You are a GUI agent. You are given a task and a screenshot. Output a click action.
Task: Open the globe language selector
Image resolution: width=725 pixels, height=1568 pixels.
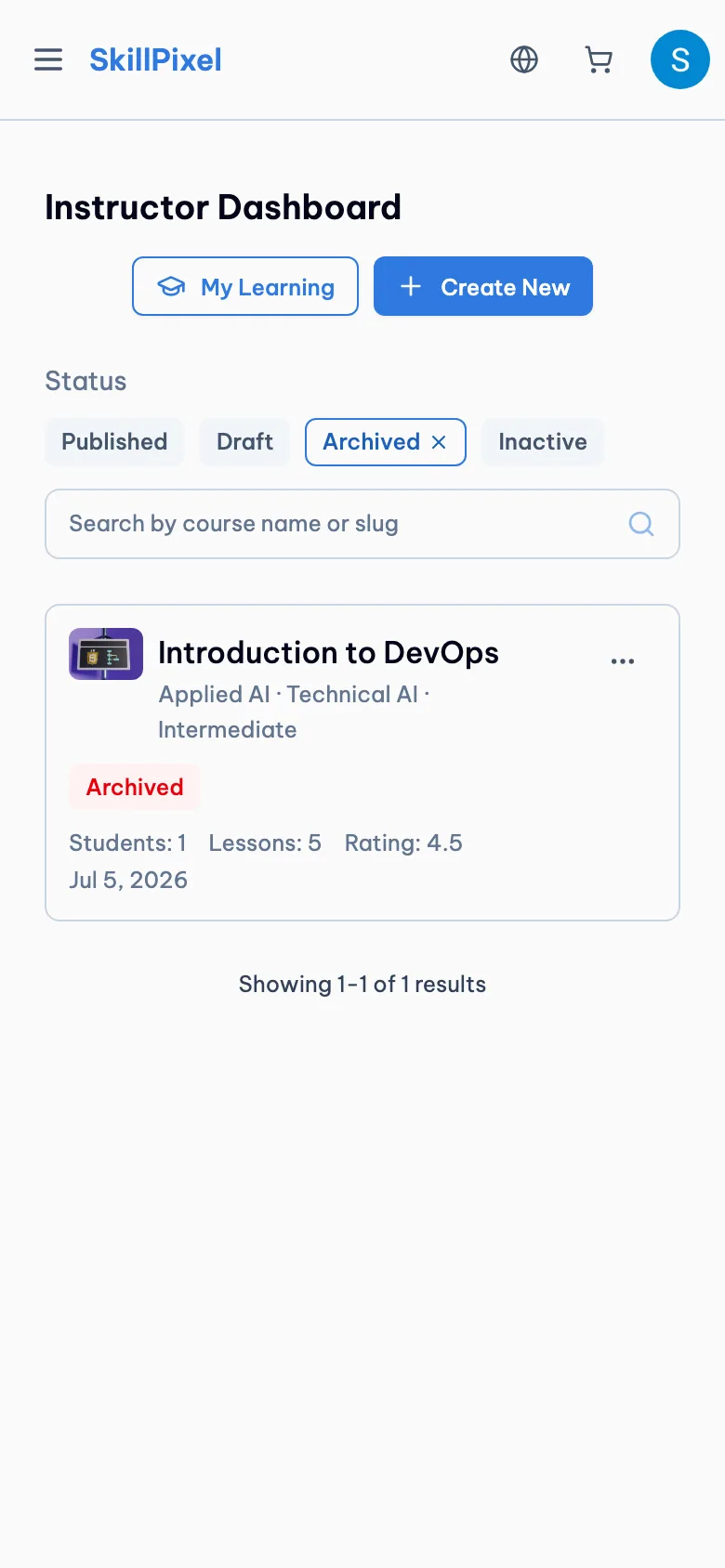click(x=524, y=59)
